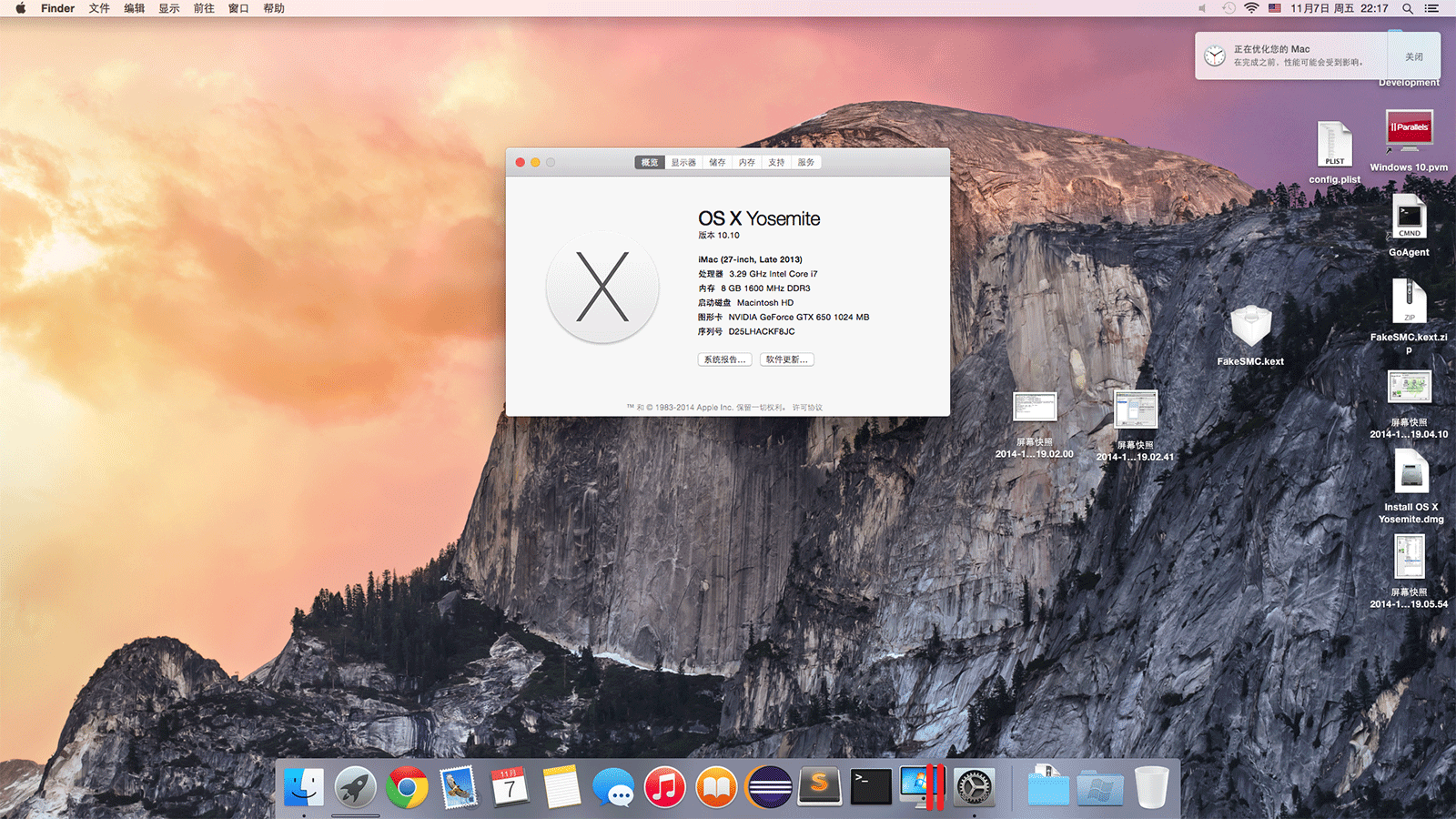Select the GoAgent command file icon
1456x819 pixels.
click(1409, 217)
